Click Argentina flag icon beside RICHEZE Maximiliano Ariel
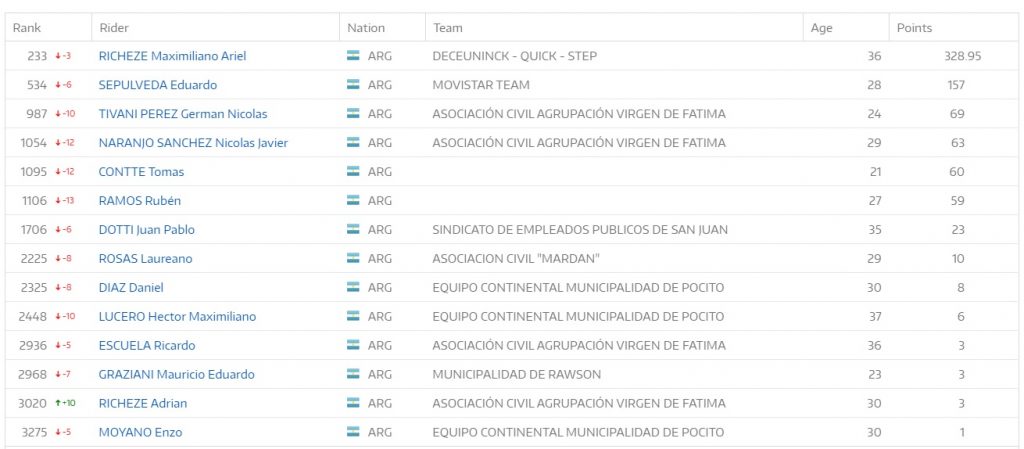The image size is (1024, 449). (x=353, y=56)
